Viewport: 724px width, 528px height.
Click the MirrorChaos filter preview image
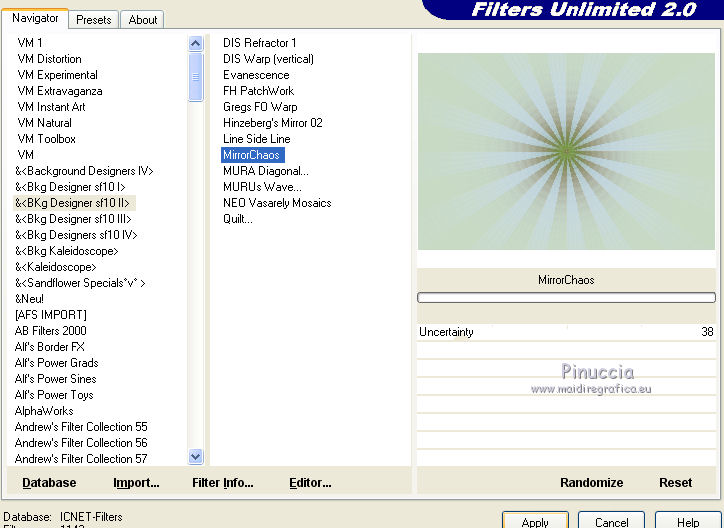566,151
